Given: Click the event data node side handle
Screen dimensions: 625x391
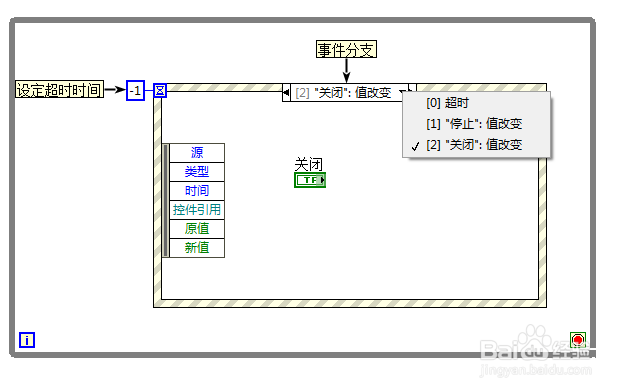Looking at the screenshot, I should click(x=165, y=200).
